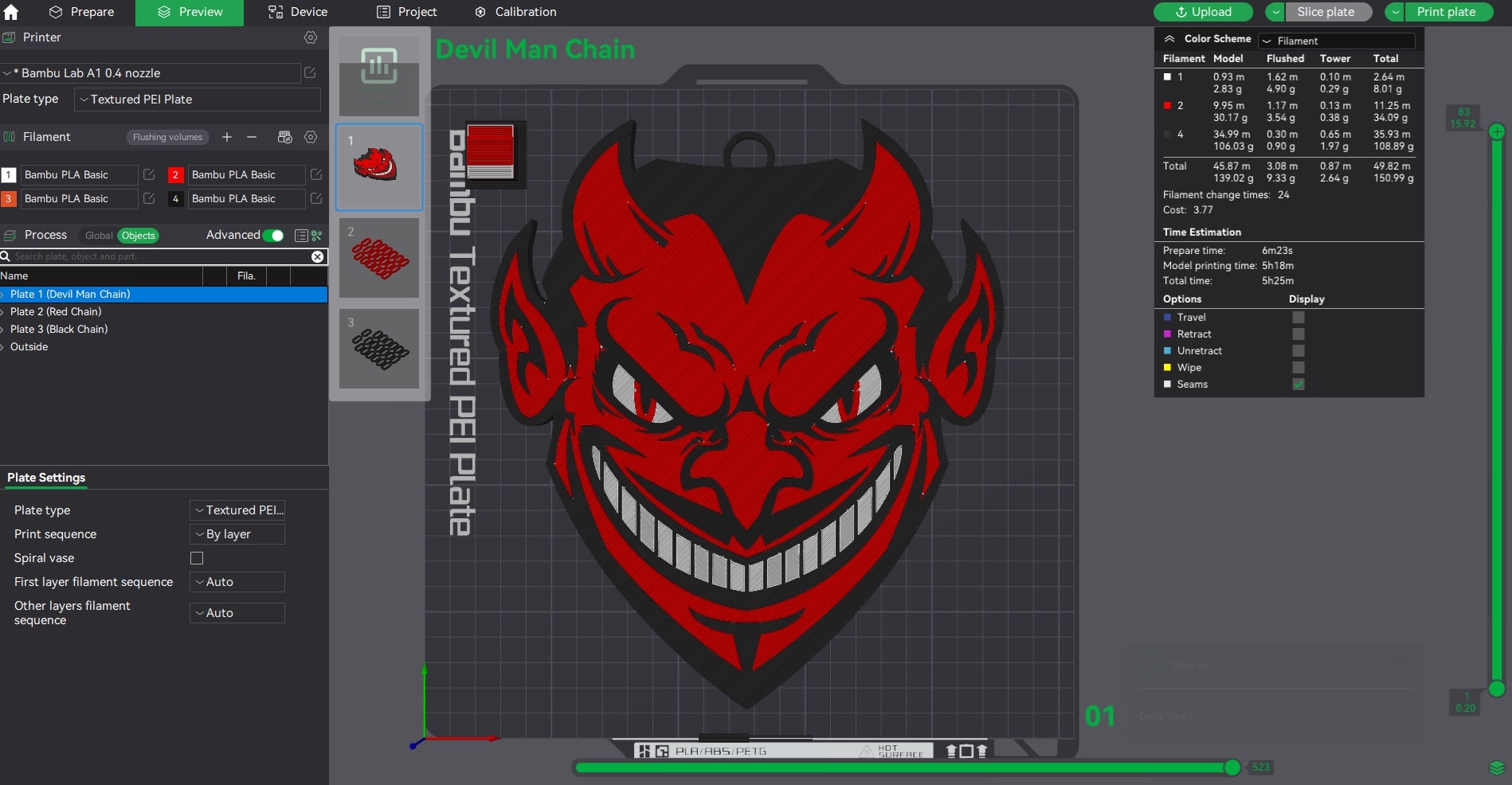This screenshot has width=1512, height=785.
Task: Switch process scope to Objects
Action: pos(139,236)
